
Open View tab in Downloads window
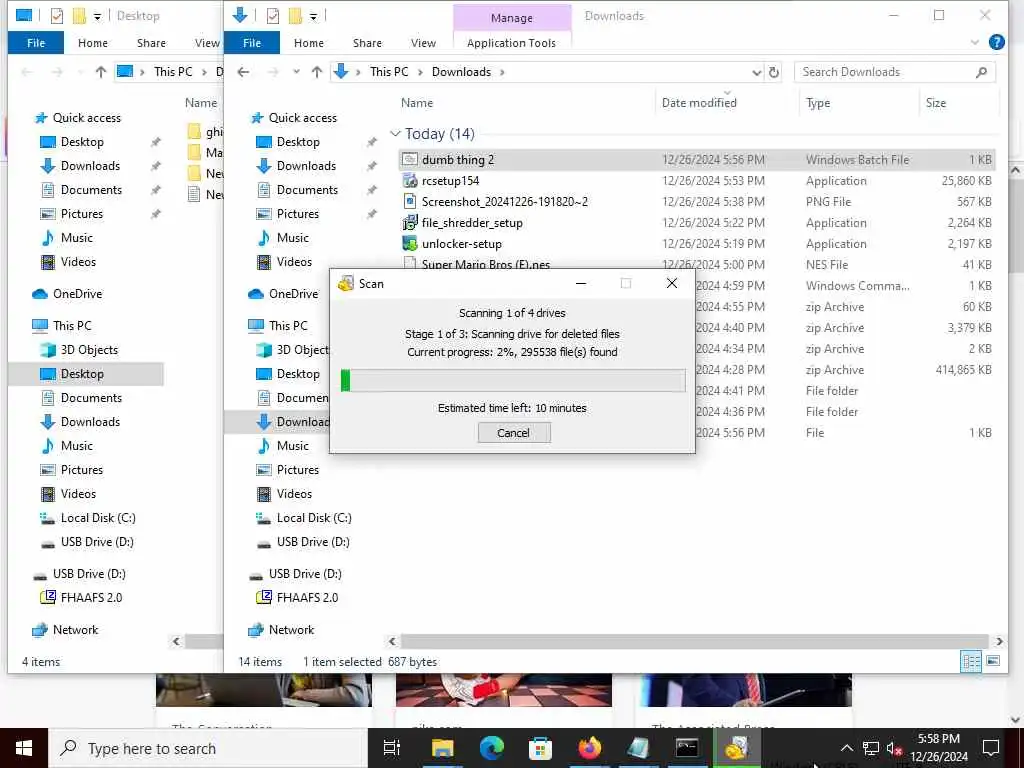[x=423, y=42]
